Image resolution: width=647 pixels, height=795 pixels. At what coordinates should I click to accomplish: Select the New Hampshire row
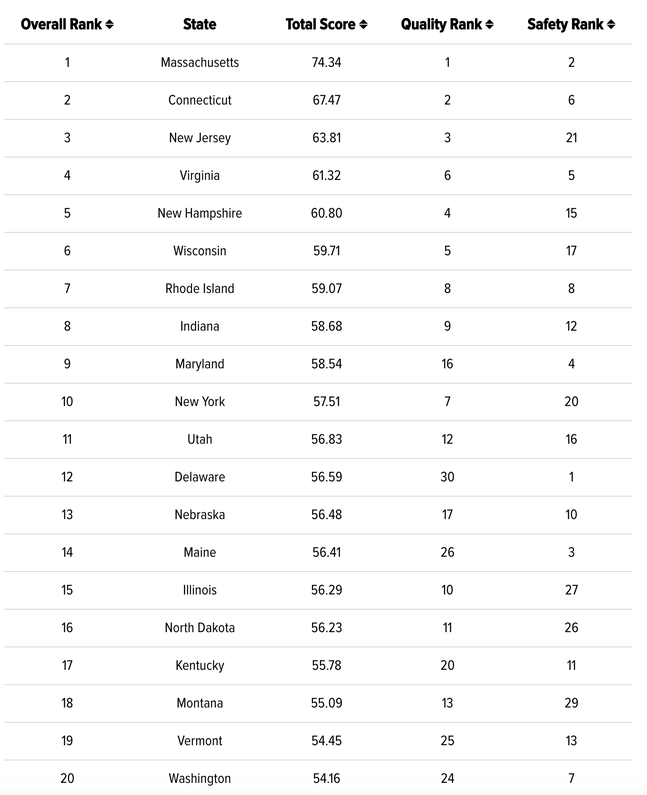pos(318,213)
